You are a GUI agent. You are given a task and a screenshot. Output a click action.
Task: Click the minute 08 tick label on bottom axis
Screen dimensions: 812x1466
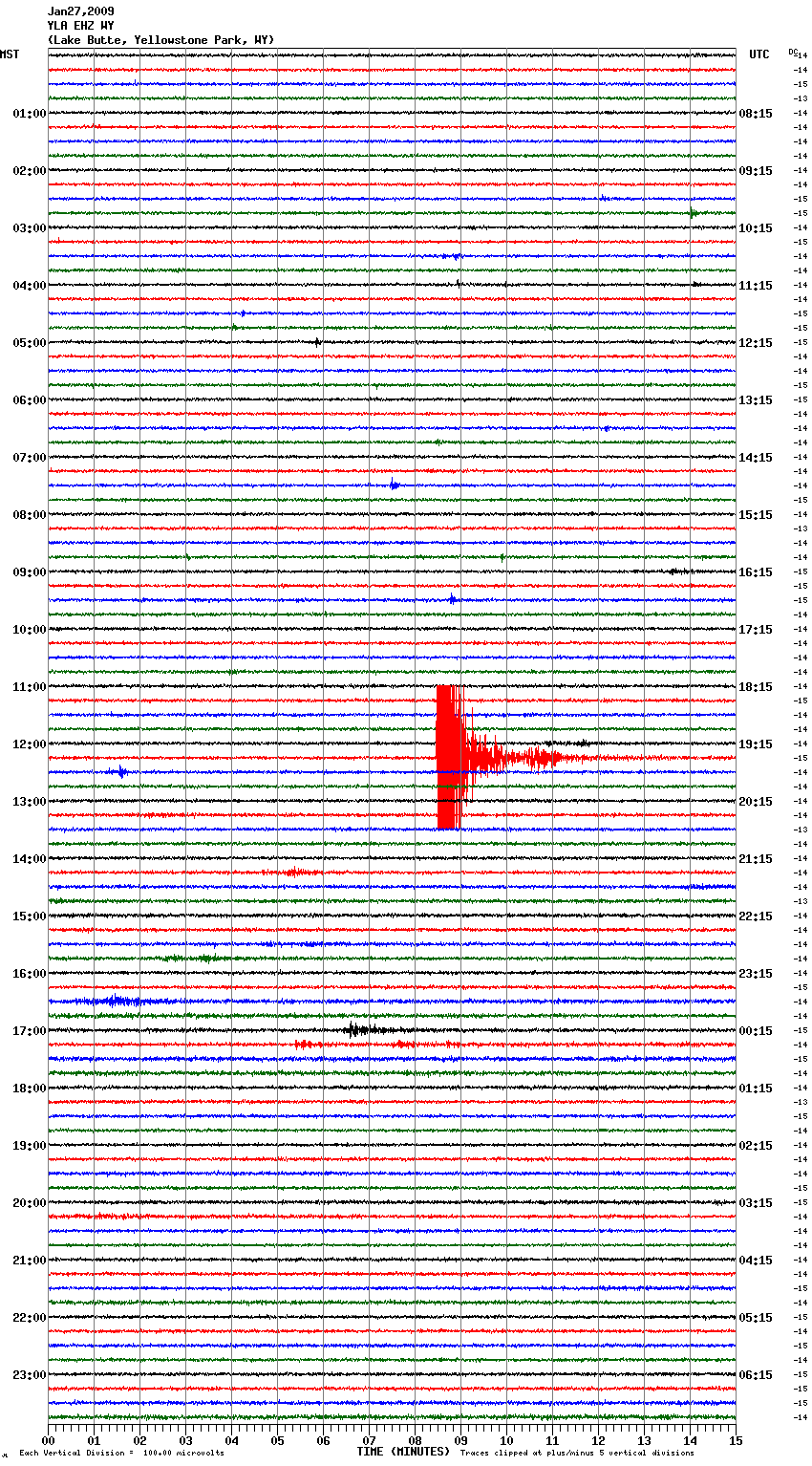[415, 1440]
